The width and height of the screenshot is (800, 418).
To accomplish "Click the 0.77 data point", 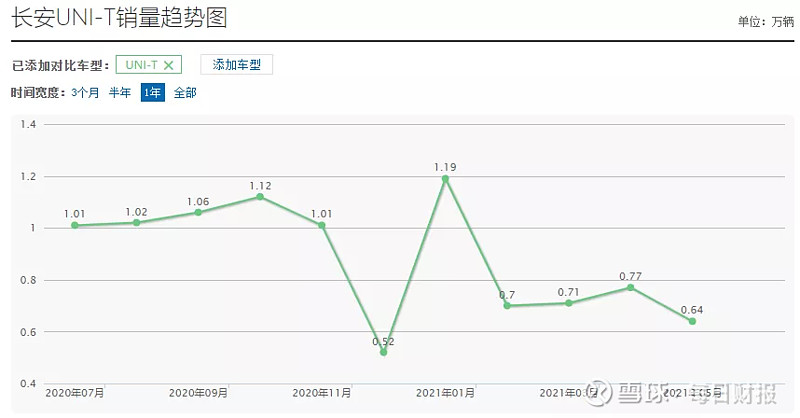I will pos(631,287).
